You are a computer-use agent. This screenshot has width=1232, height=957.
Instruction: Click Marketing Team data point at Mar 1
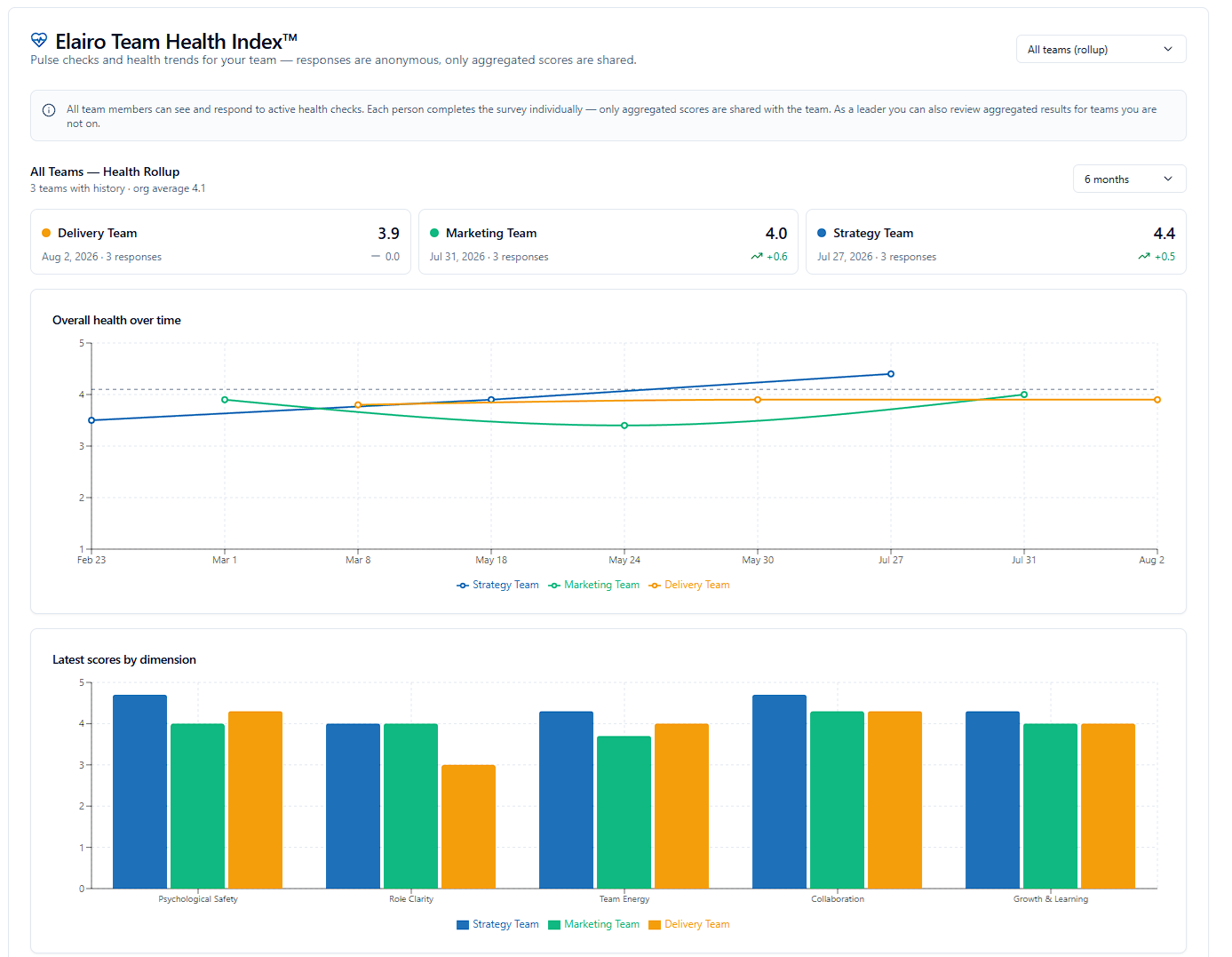point(225,400)
